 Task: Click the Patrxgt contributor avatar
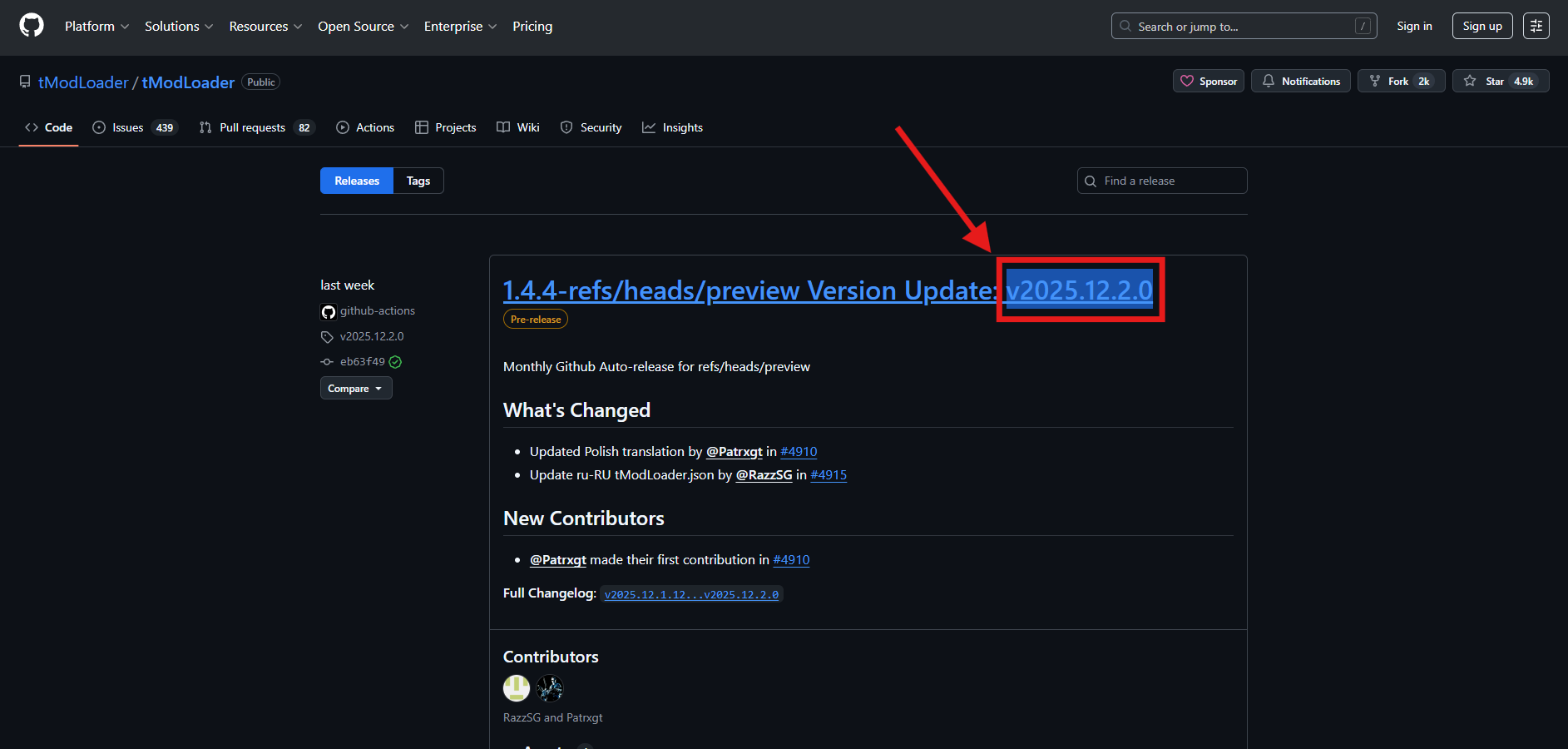click(x=550, y=688)
